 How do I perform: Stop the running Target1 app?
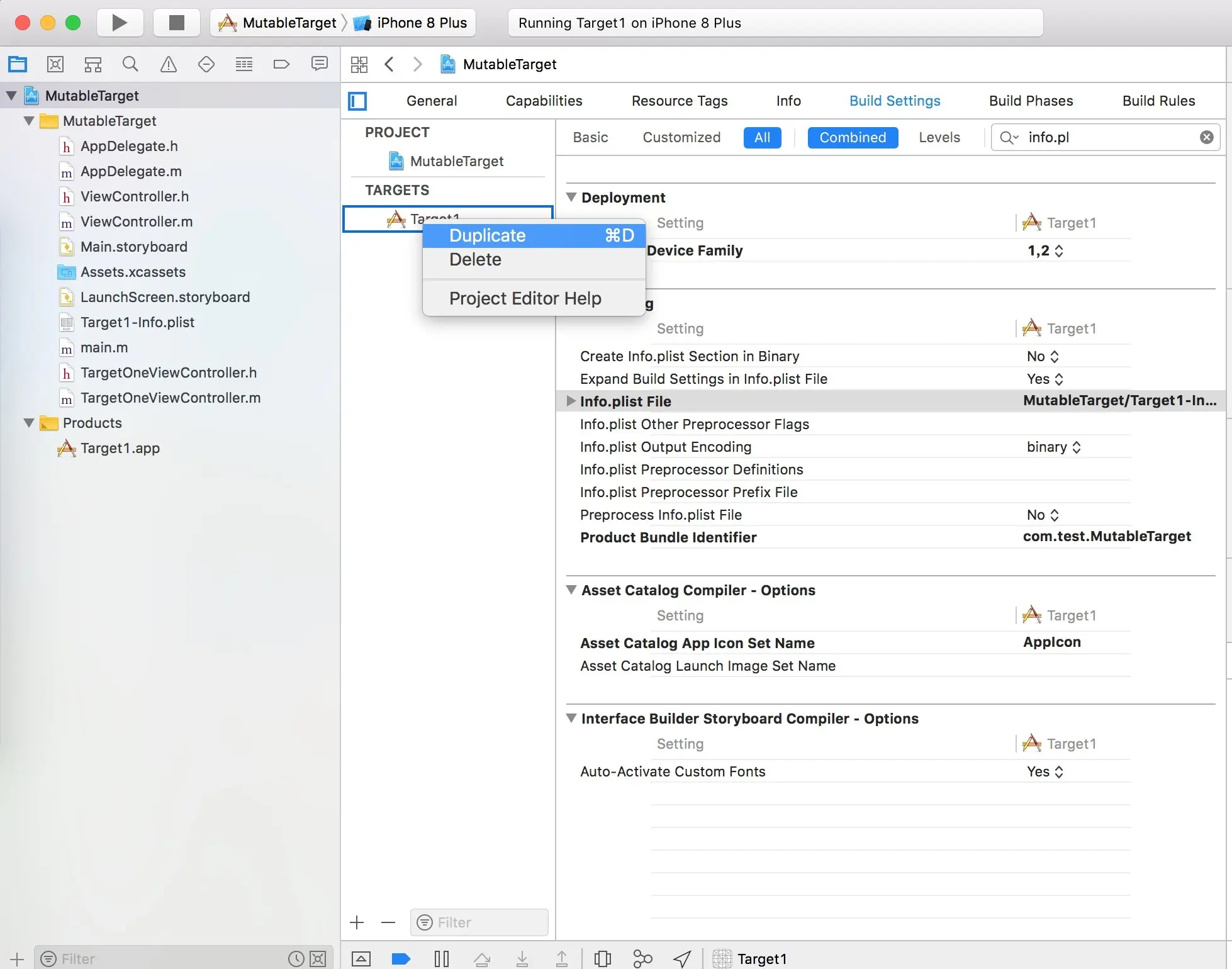pos(177,23)
